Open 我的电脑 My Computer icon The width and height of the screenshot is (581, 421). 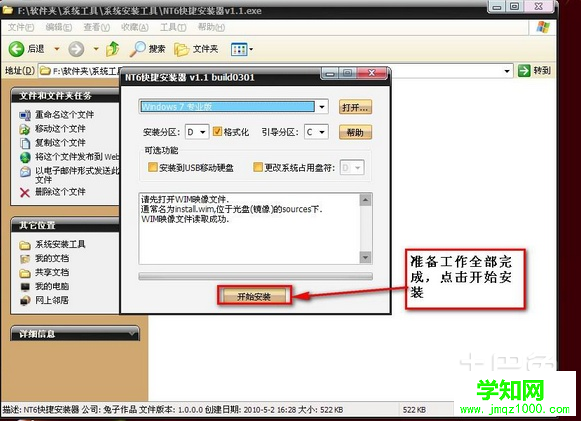25,286
